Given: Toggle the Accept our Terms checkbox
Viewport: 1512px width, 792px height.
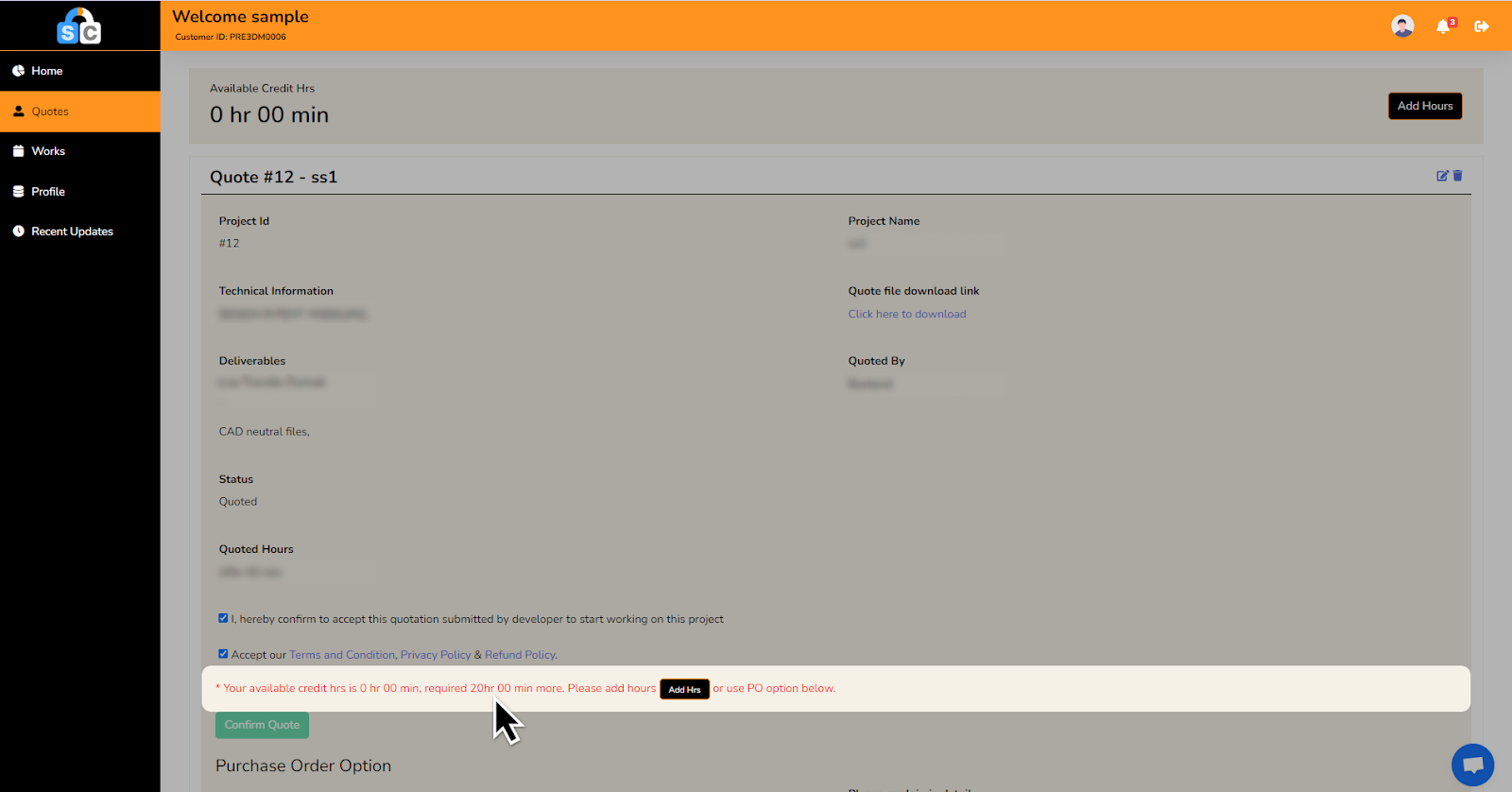Looking at the screenshot, I should pyautogui.click(x=223, y=653).
